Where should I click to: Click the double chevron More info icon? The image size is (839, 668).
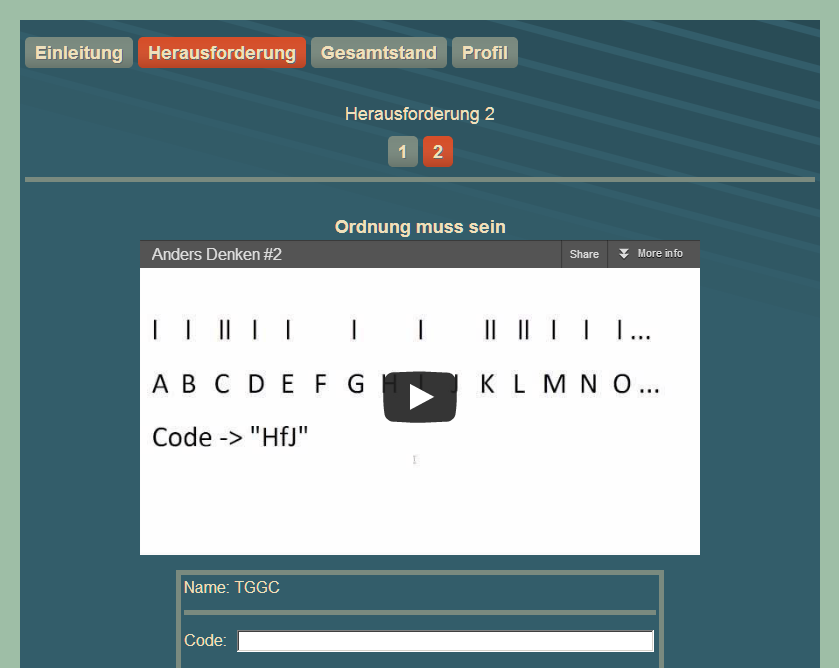point(624,254)
